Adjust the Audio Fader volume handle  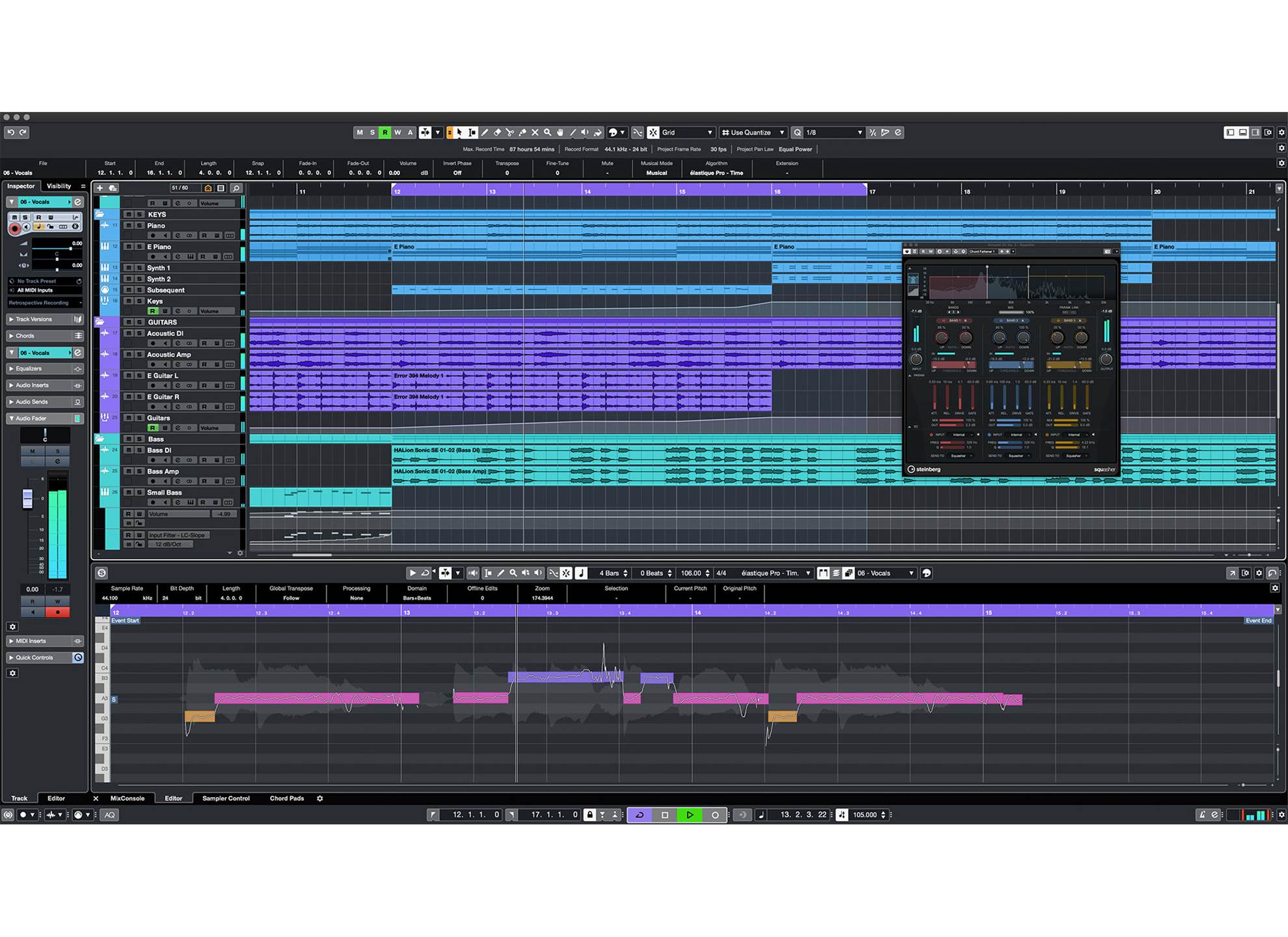tap(27, 499)
